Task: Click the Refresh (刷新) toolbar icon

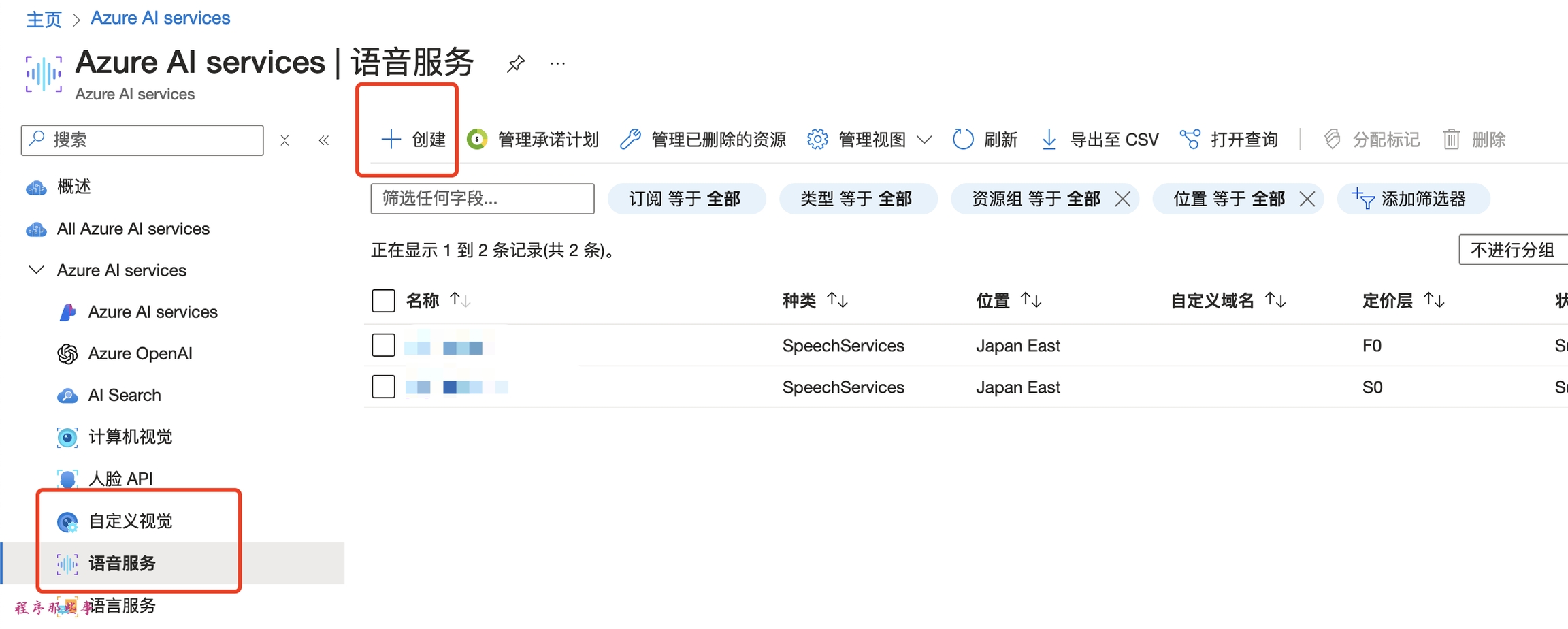Action: [x=963, y=140]
